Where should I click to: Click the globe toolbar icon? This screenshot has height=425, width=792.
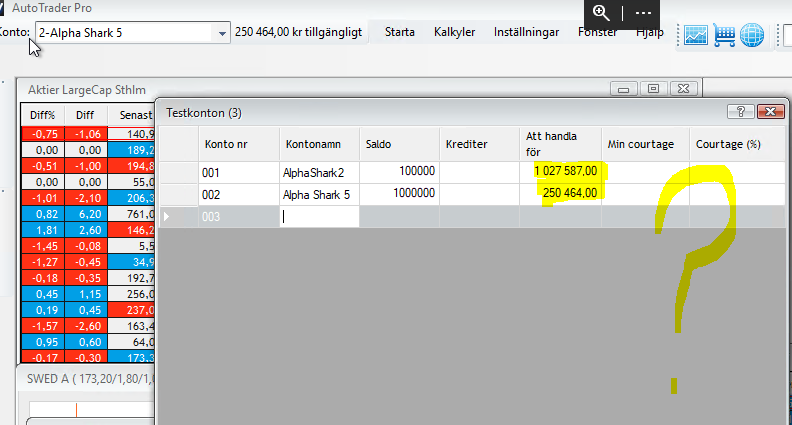point(751,36)
